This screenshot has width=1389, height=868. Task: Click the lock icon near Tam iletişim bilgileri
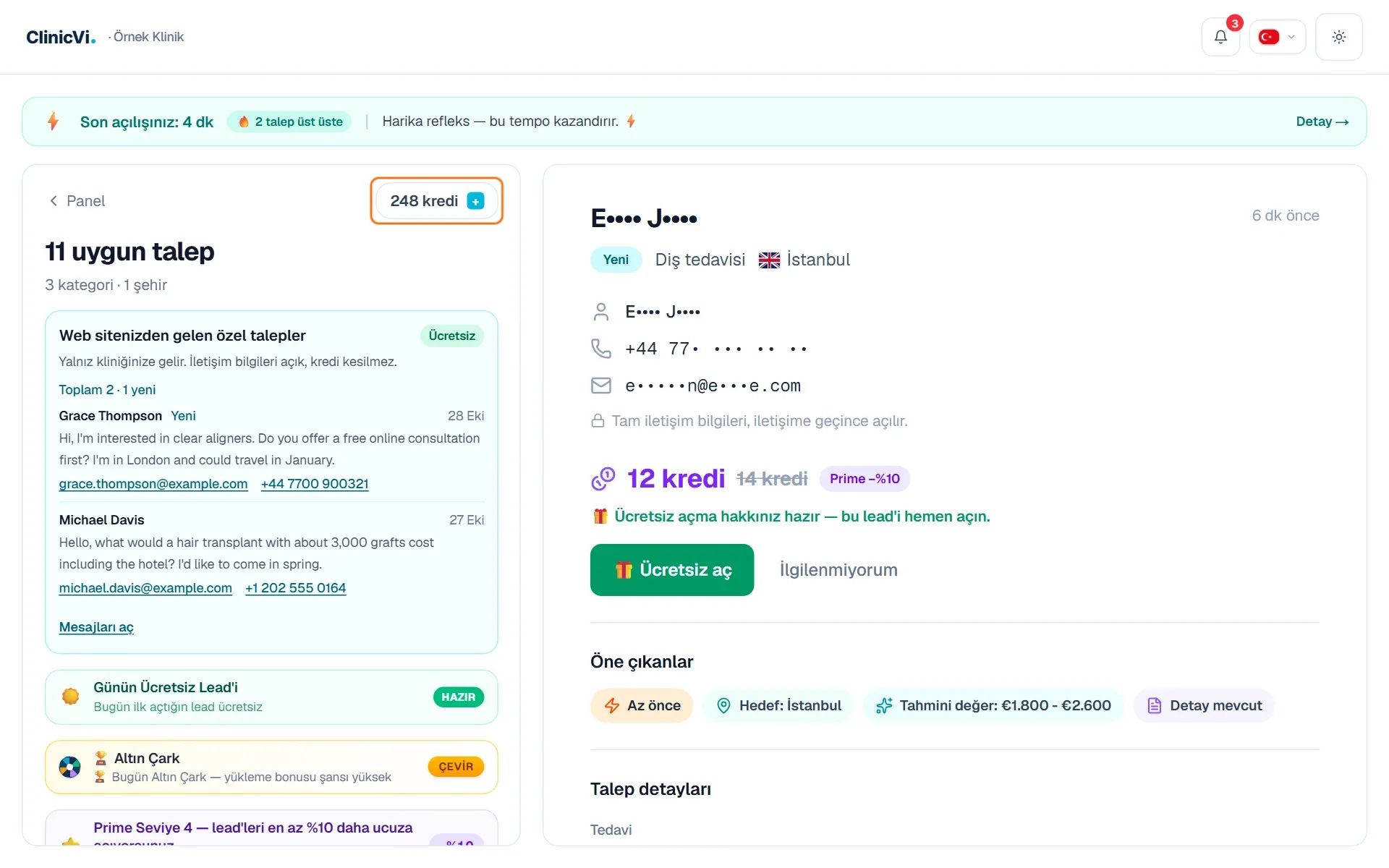(x=598, y=421)
